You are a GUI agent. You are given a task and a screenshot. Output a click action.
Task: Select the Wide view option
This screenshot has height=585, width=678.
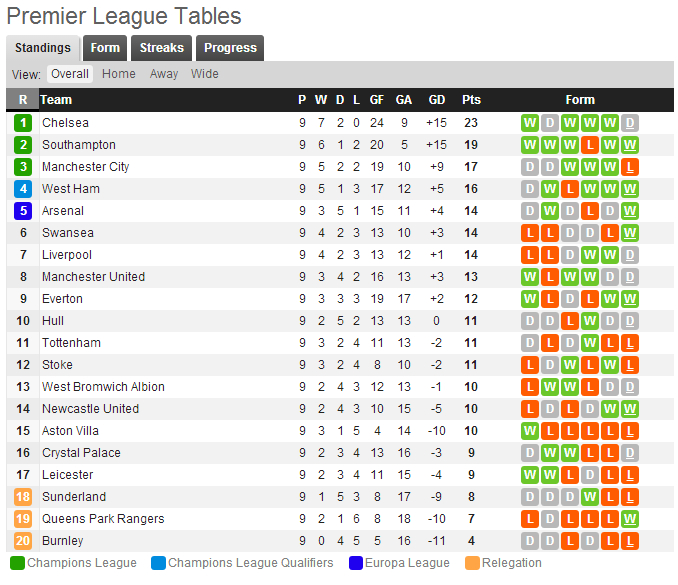click(205, 74)
